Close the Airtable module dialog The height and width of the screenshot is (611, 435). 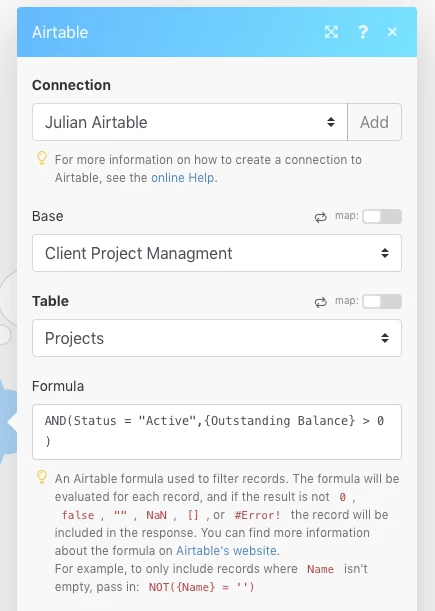pos(392,32)
